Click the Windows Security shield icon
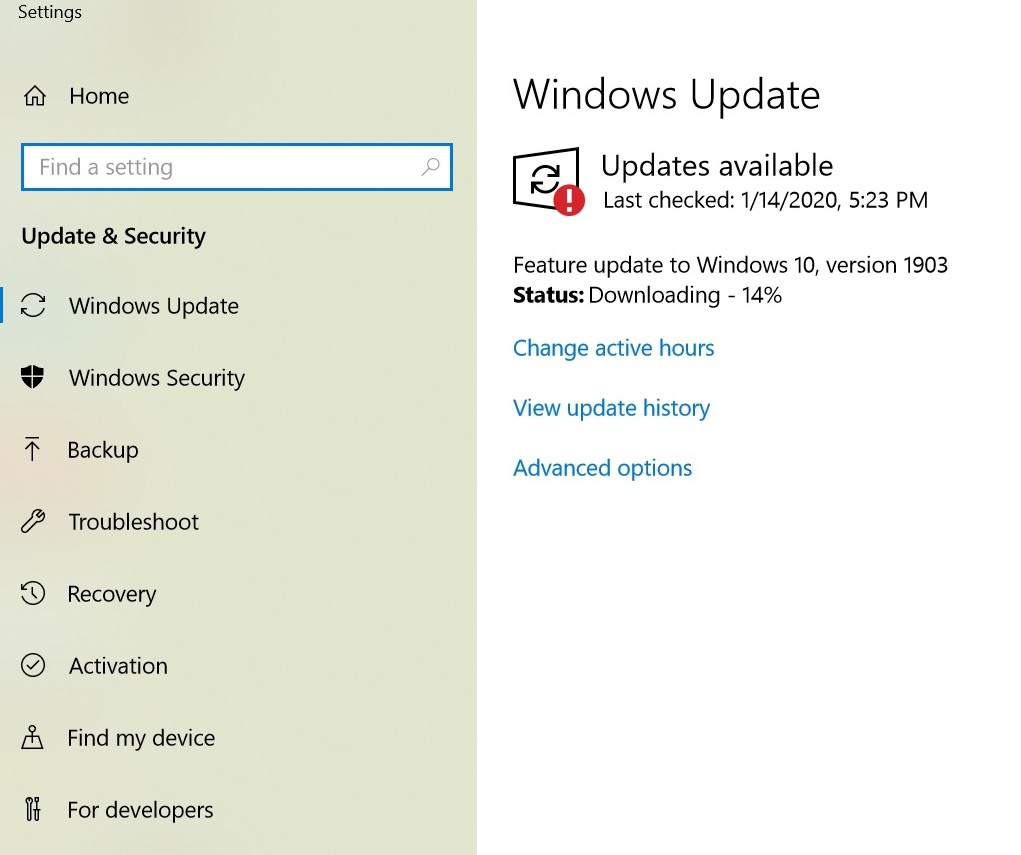Screen dimensions: 1021x855 point(33,377)
